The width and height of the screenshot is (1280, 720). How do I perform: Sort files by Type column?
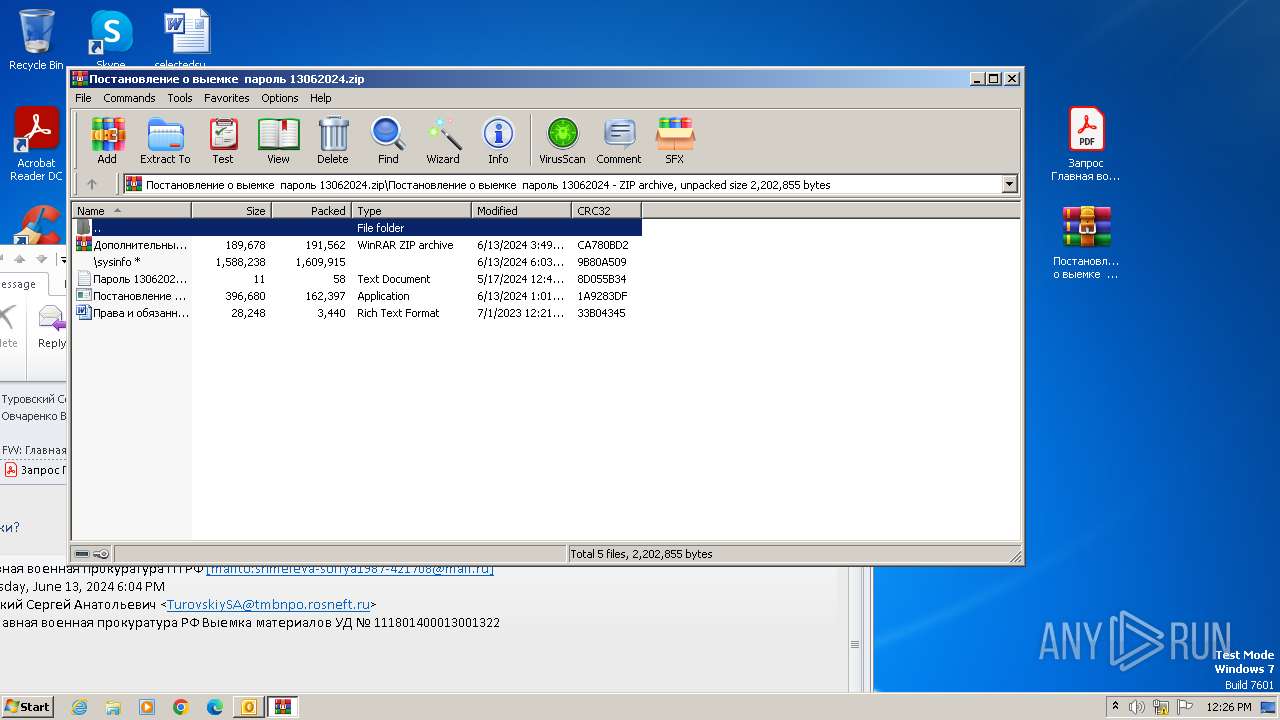412,211
